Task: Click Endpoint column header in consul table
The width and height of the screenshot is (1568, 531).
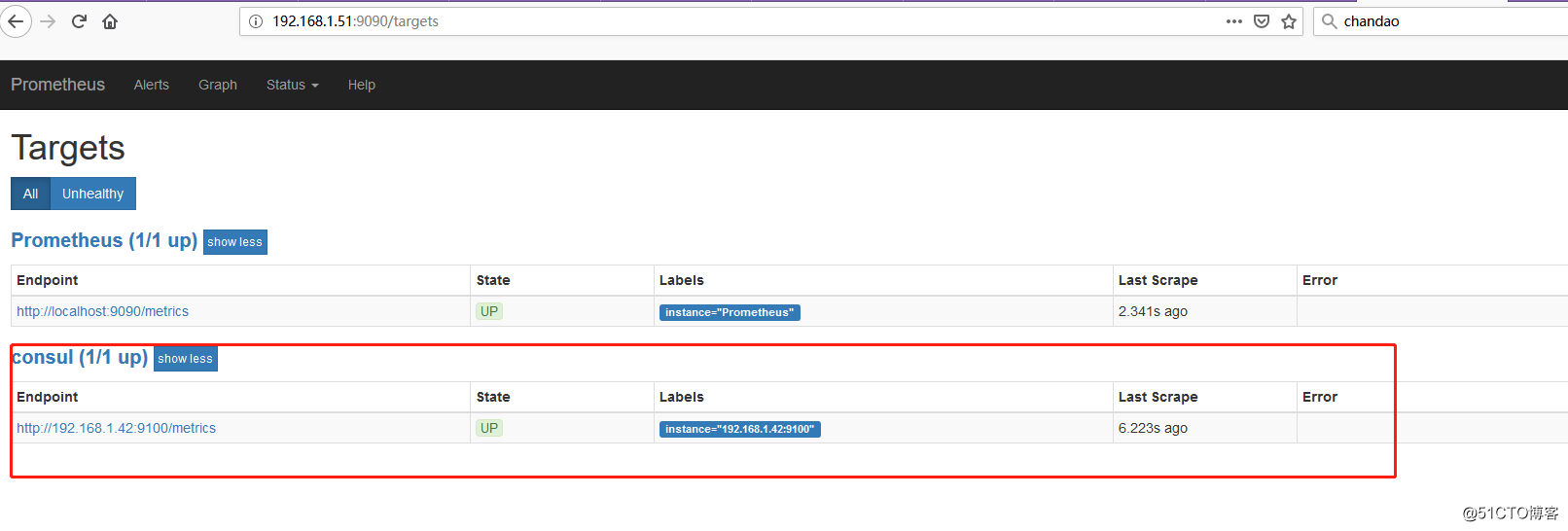Action: (x=47, y=397)
